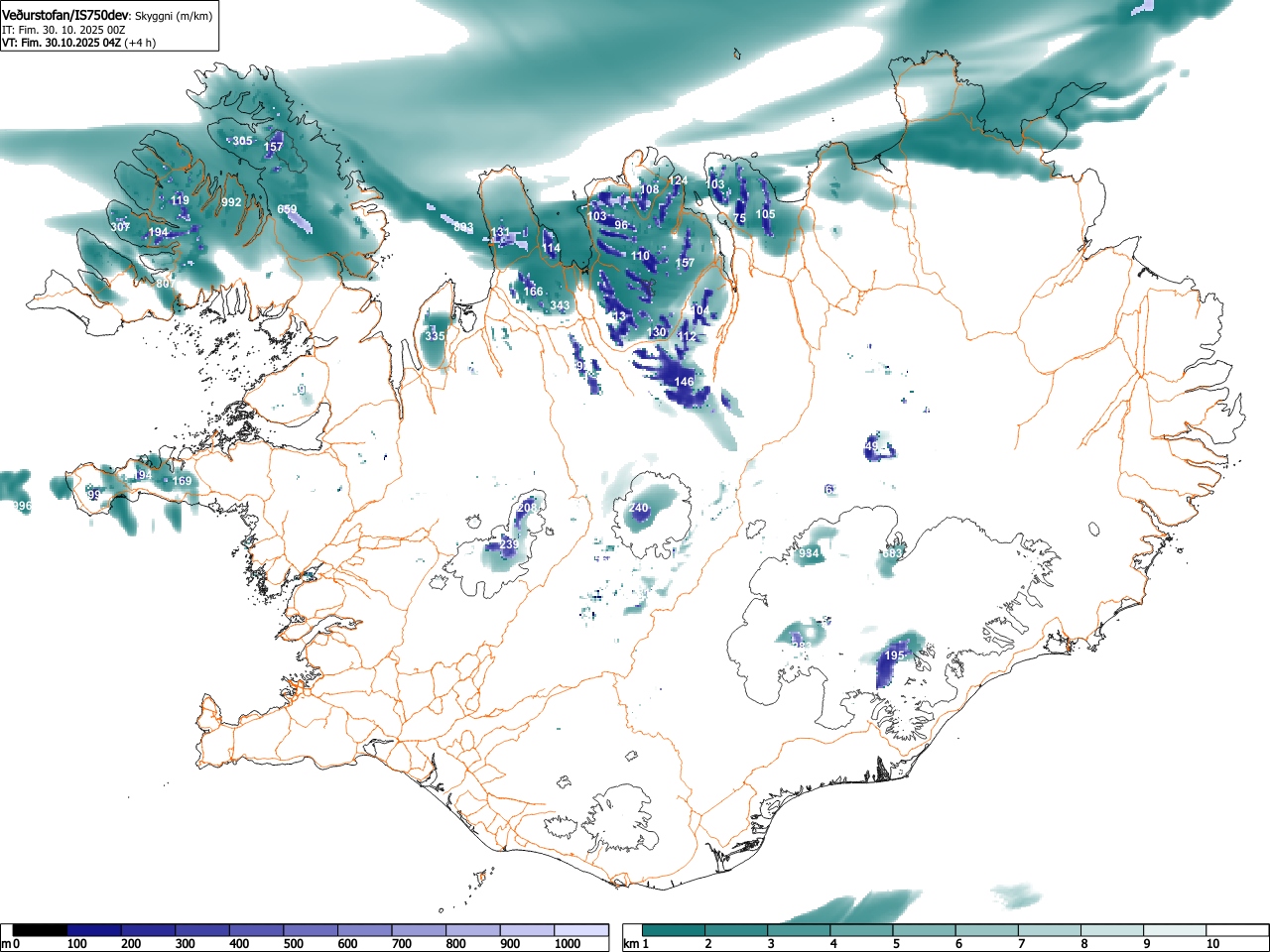The width and height of the screenshot is (1270, 952).
Task: Click the 240 value inside Hofsjökull outline
Action: (x=638, y=508)
